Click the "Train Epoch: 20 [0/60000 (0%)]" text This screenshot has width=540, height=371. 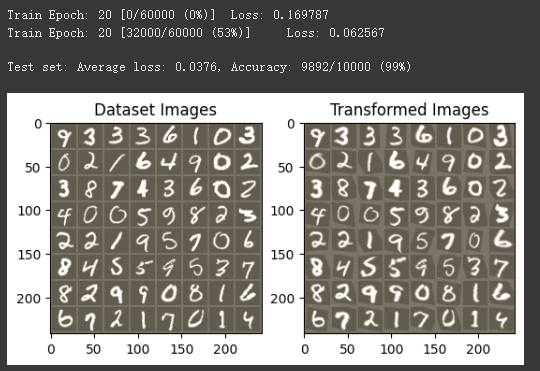[111, 15]
